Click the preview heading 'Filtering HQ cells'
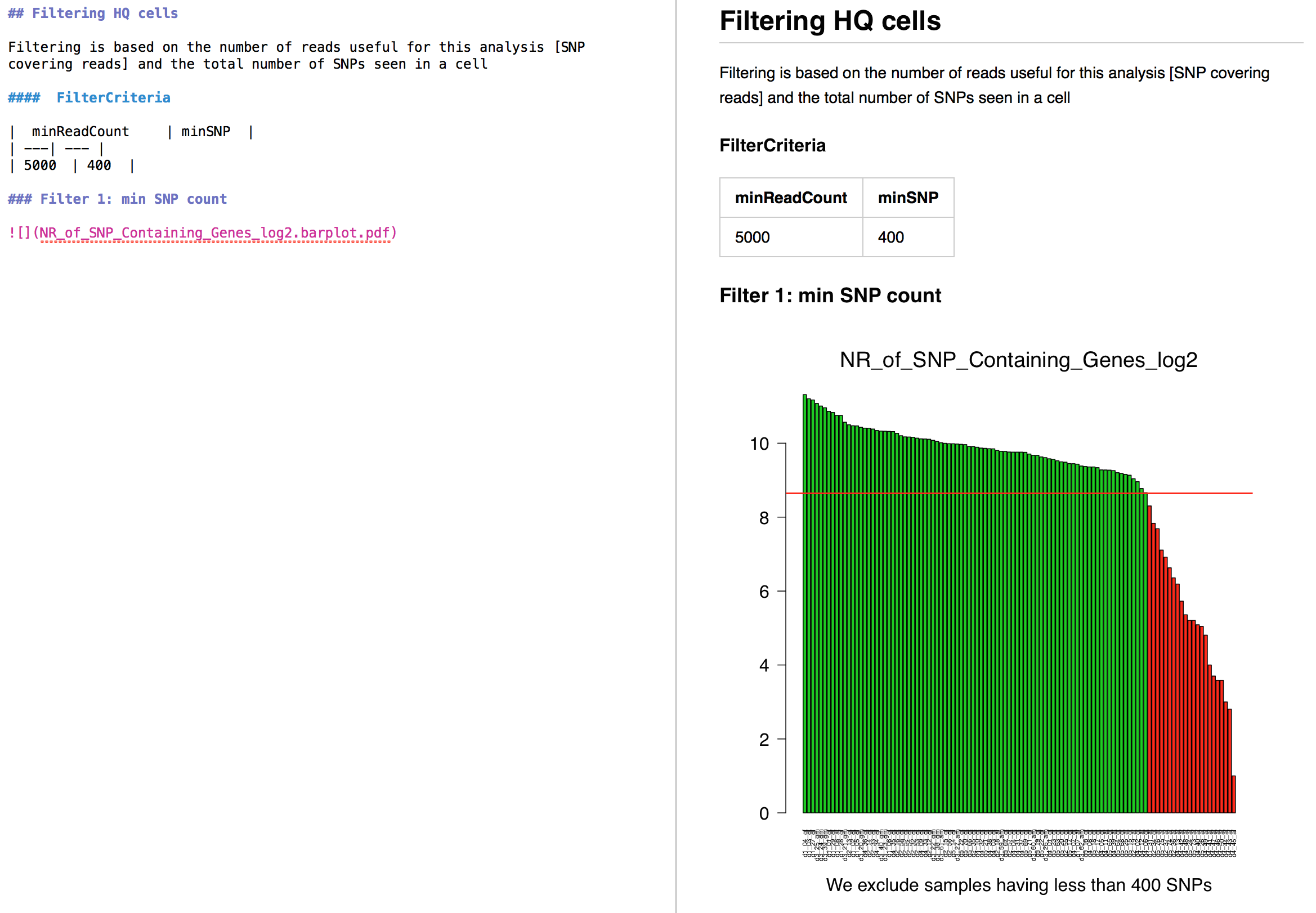 coord(830,21)
